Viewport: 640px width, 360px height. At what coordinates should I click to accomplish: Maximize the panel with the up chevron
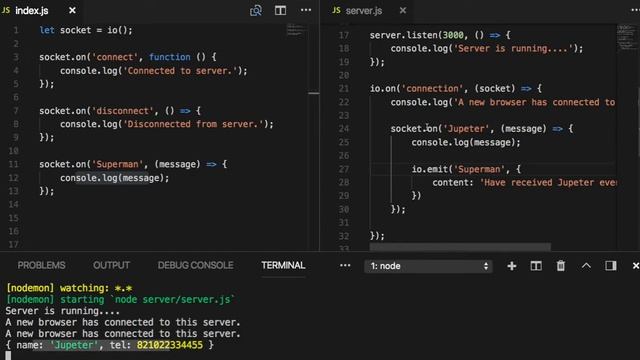(x=586, y=266)
